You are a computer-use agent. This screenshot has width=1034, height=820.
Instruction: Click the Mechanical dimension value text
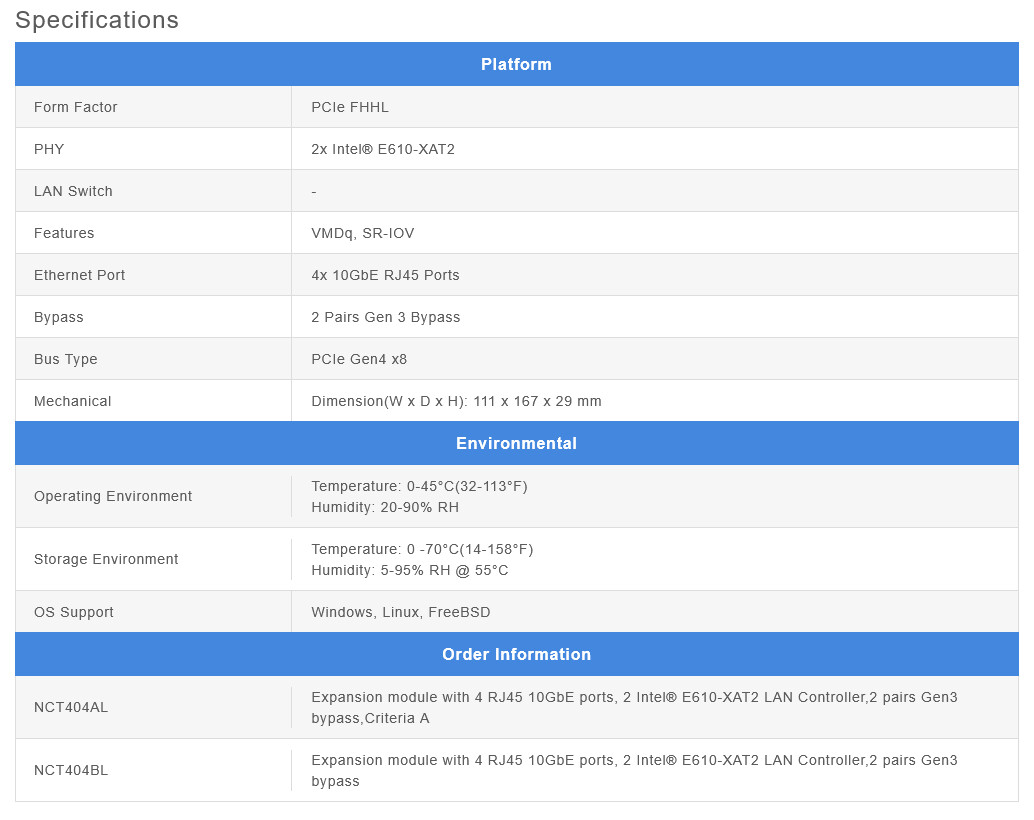click(x=456, y=401)
